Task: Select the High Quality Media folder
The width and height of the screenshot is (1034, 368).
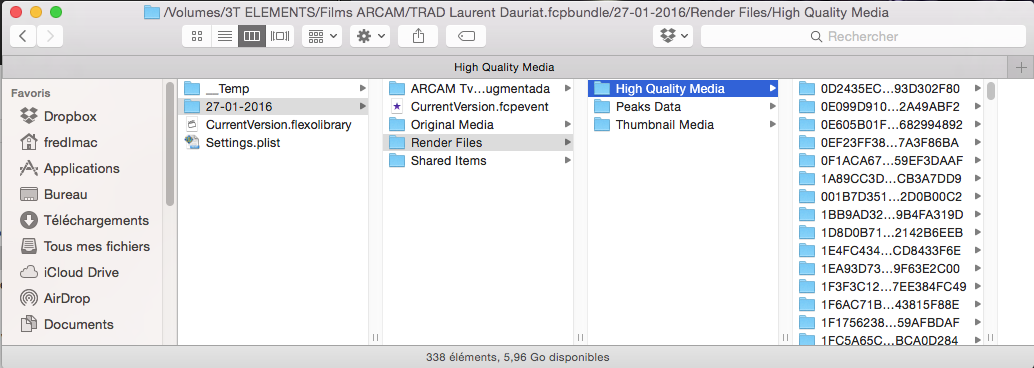Action: (x=683, y=88)
